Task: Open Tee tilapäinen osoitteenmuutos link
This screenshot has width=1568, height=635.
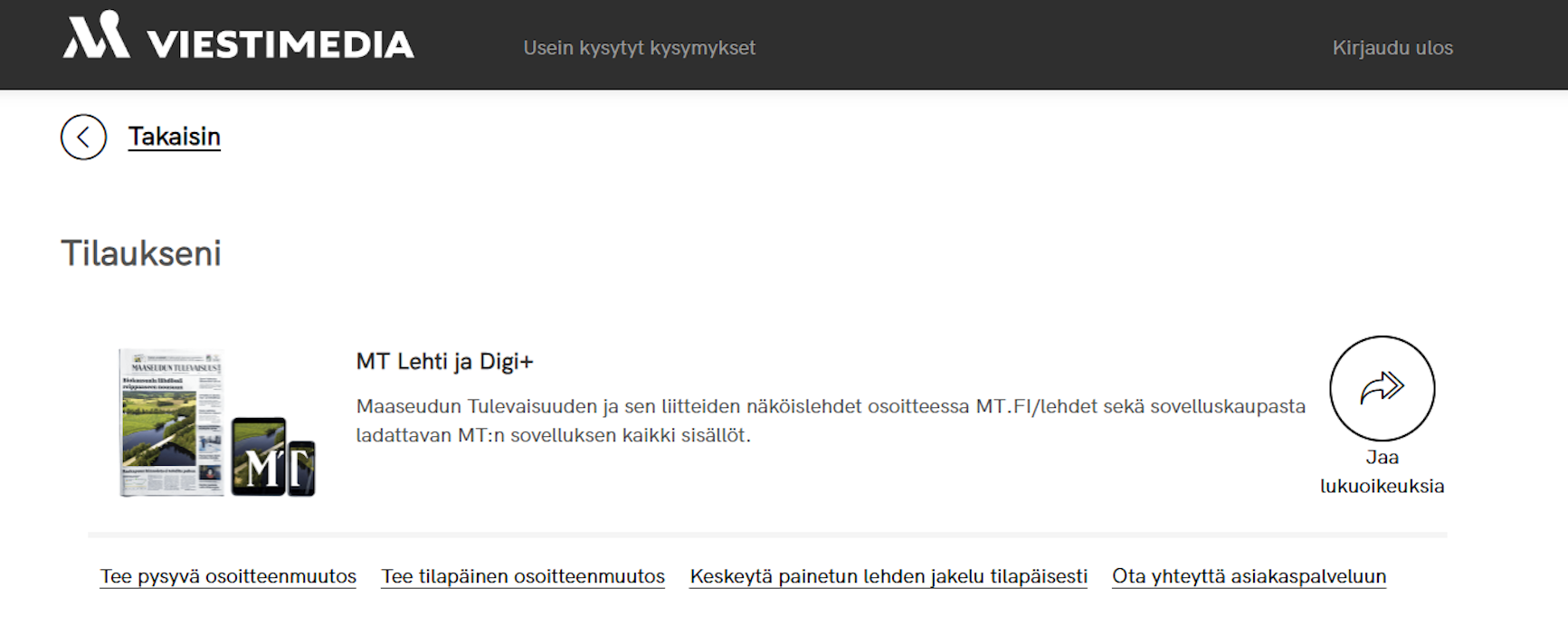Action: pyautogui.click(x=523, y=576)
